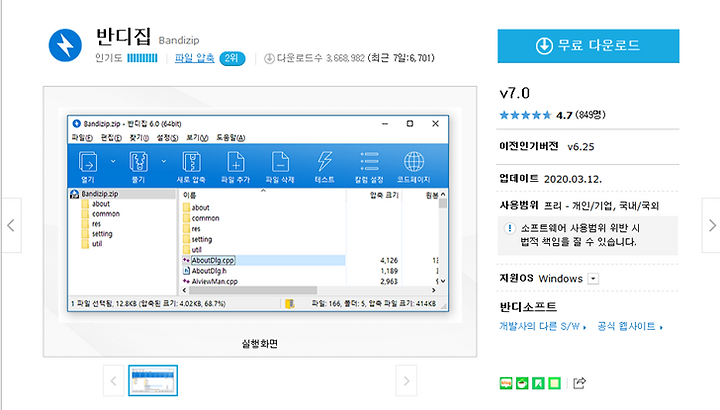The height and width of the screenshot is (410, 720).
Task: Click the 무료 다운로드 button
Action: [588, 46]
